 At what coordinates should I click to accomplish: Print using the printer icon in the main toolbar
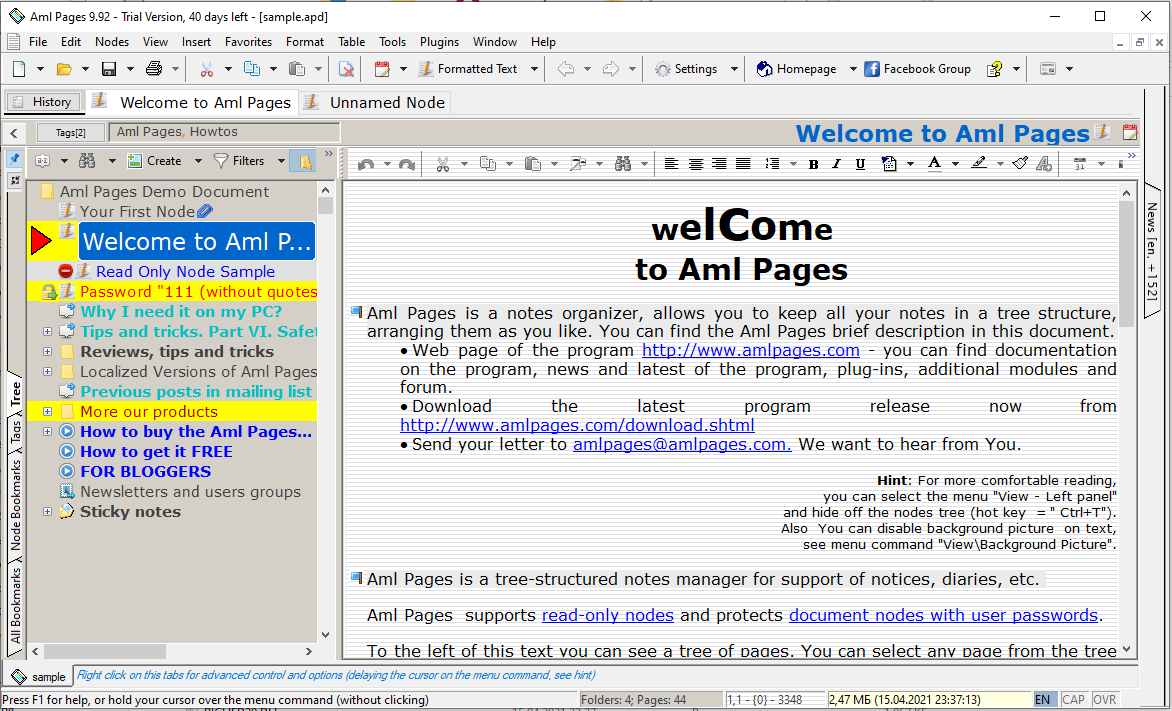(x=154, y=69)
